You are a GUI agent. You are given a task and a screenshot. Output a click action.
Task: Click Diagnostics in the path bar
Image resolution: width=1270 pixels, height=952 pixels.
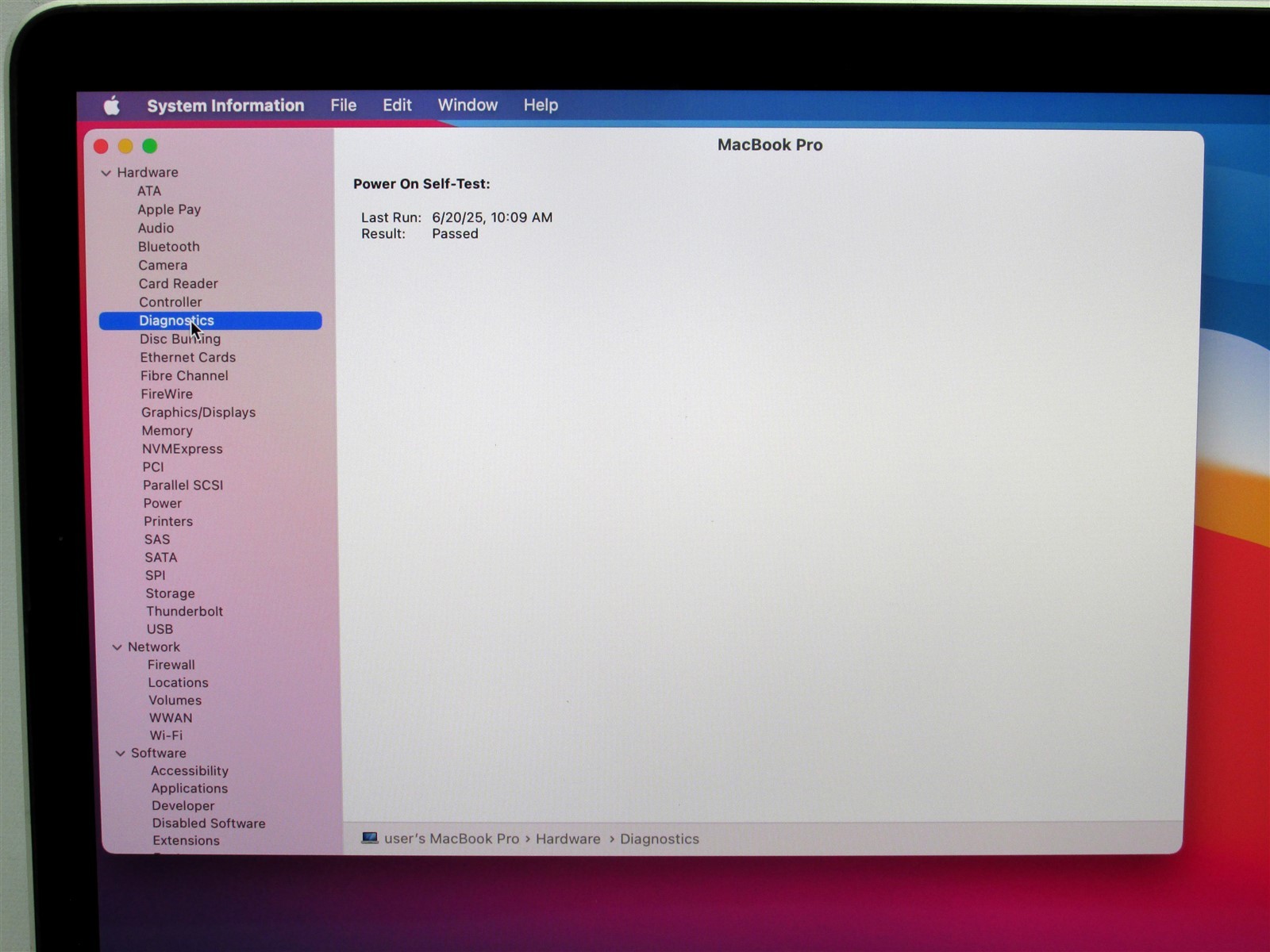pos(660,839)
